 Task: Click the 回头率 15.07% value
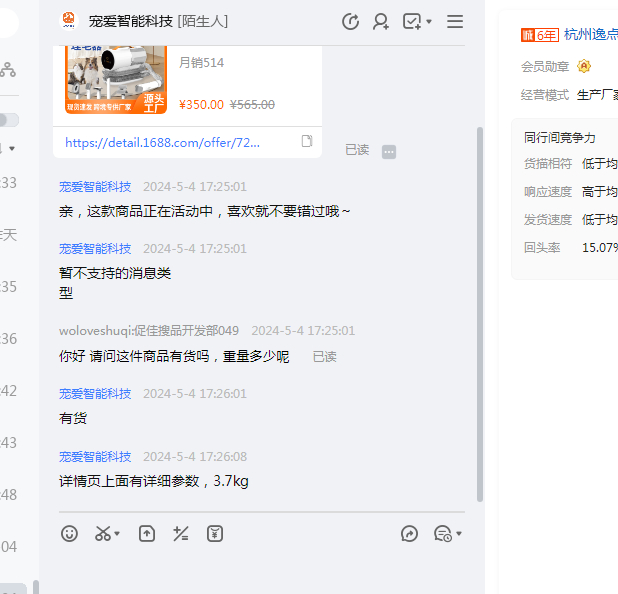click(x=600, y=248)
